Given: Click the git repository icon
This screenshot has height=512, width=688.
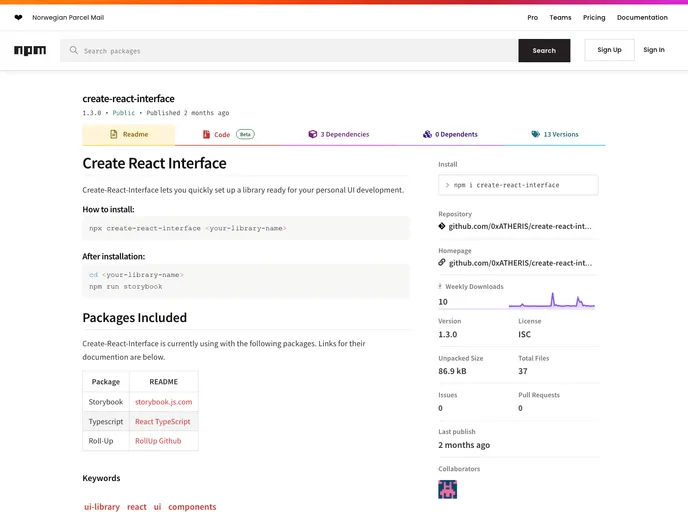Looking at the screenshot, I should pos(442,227).
